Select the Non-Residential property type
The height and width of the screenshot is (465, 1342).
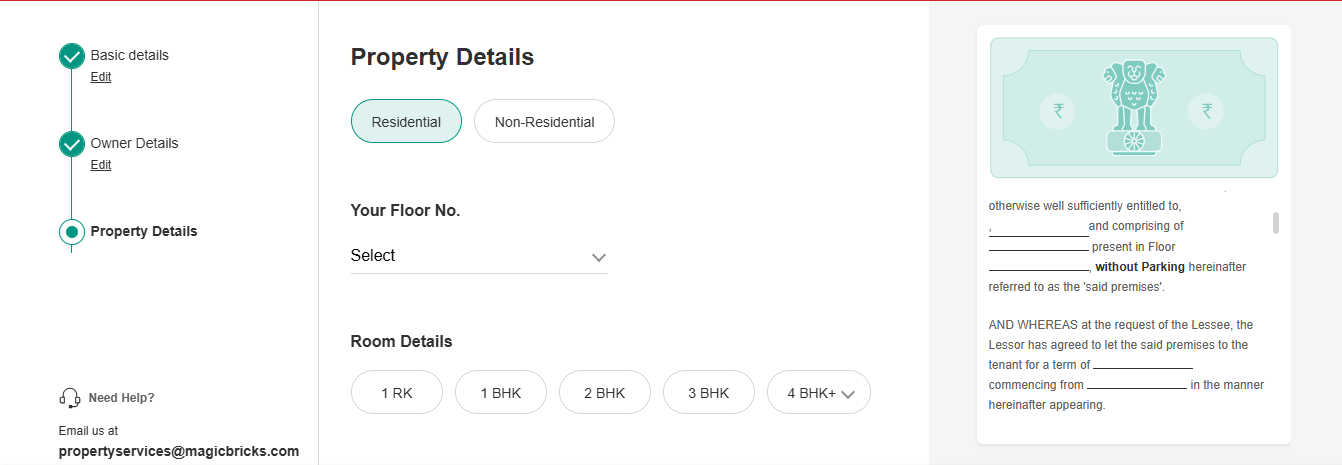[x=544, y=121]
